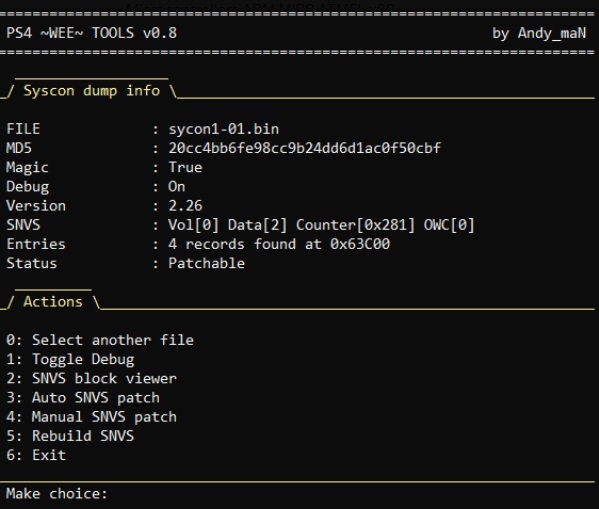Choose the 'SNVS block viewer' option
Viewport: 599px width, 509px height.
point(92,378)
